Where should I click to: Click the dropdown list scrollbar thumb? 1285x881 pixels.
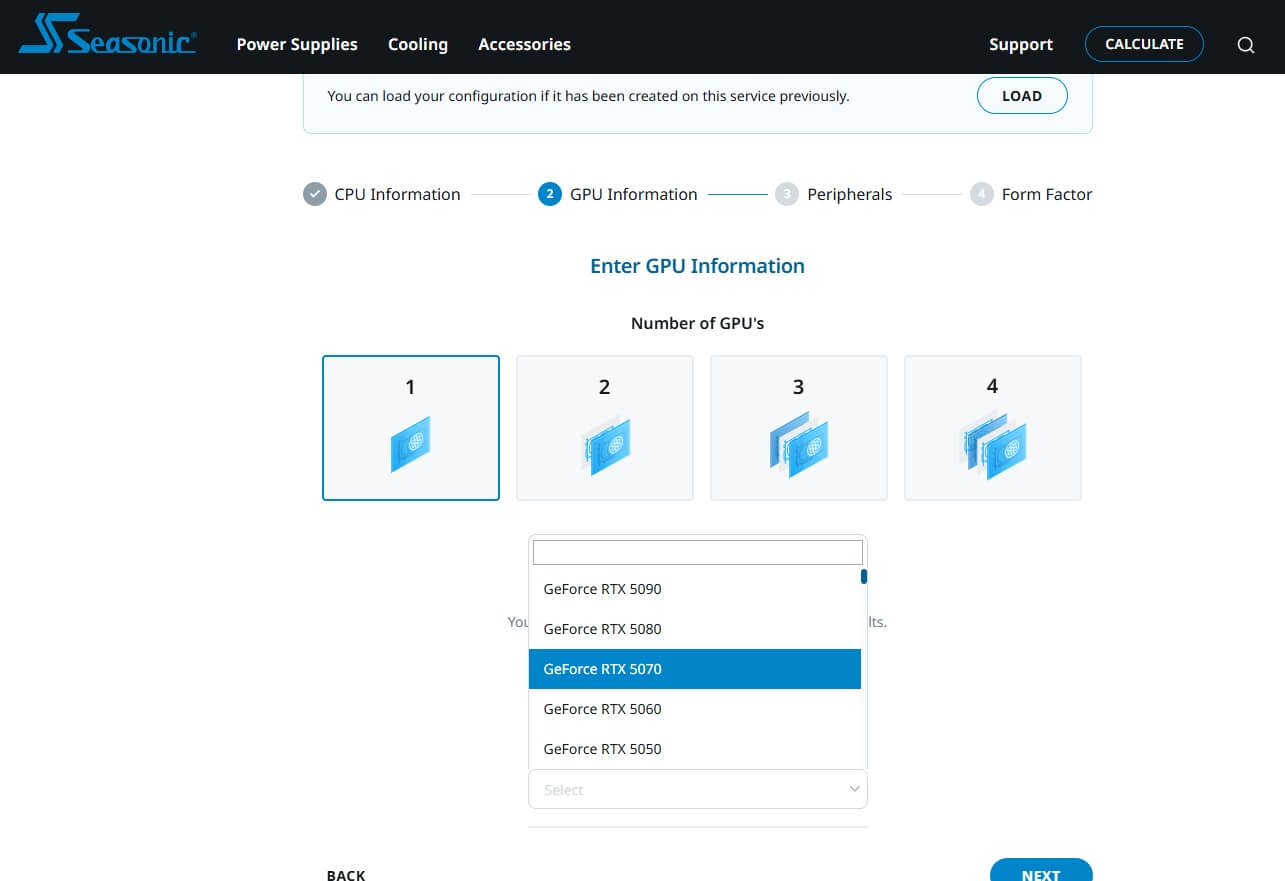click(863, 577)
